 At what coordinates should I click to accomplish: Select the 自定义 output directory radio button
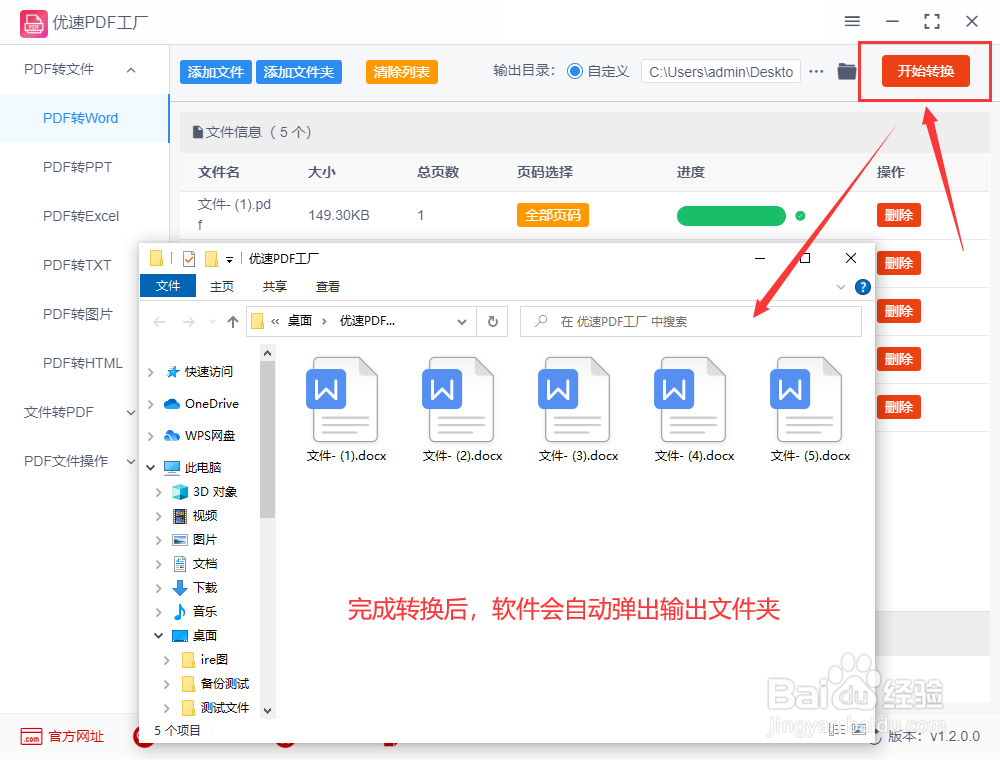click(x=575, y=71)
